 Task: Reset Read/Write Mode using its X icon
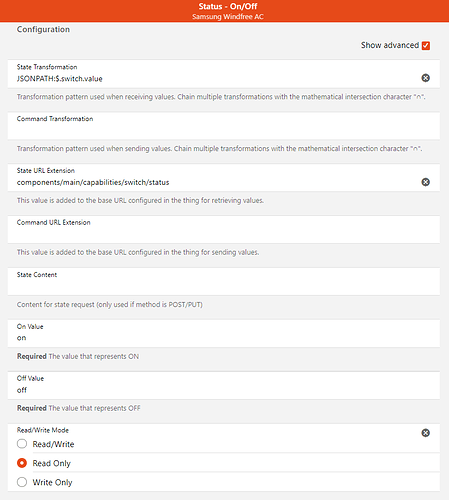(425, 433)
